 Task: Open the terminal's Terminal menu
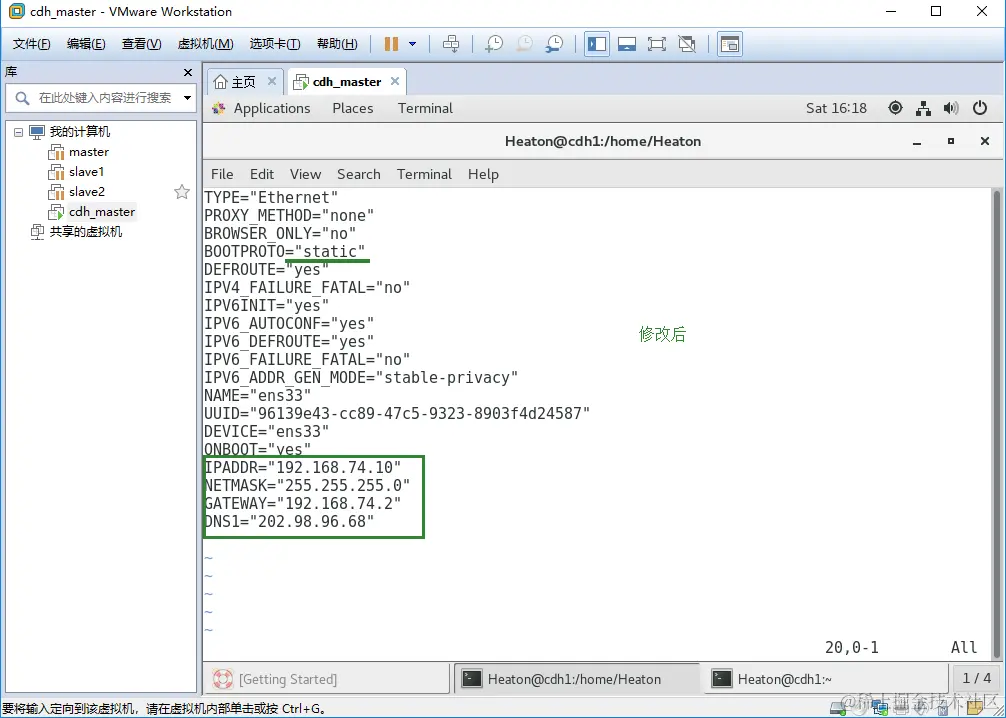click(424, 175)
